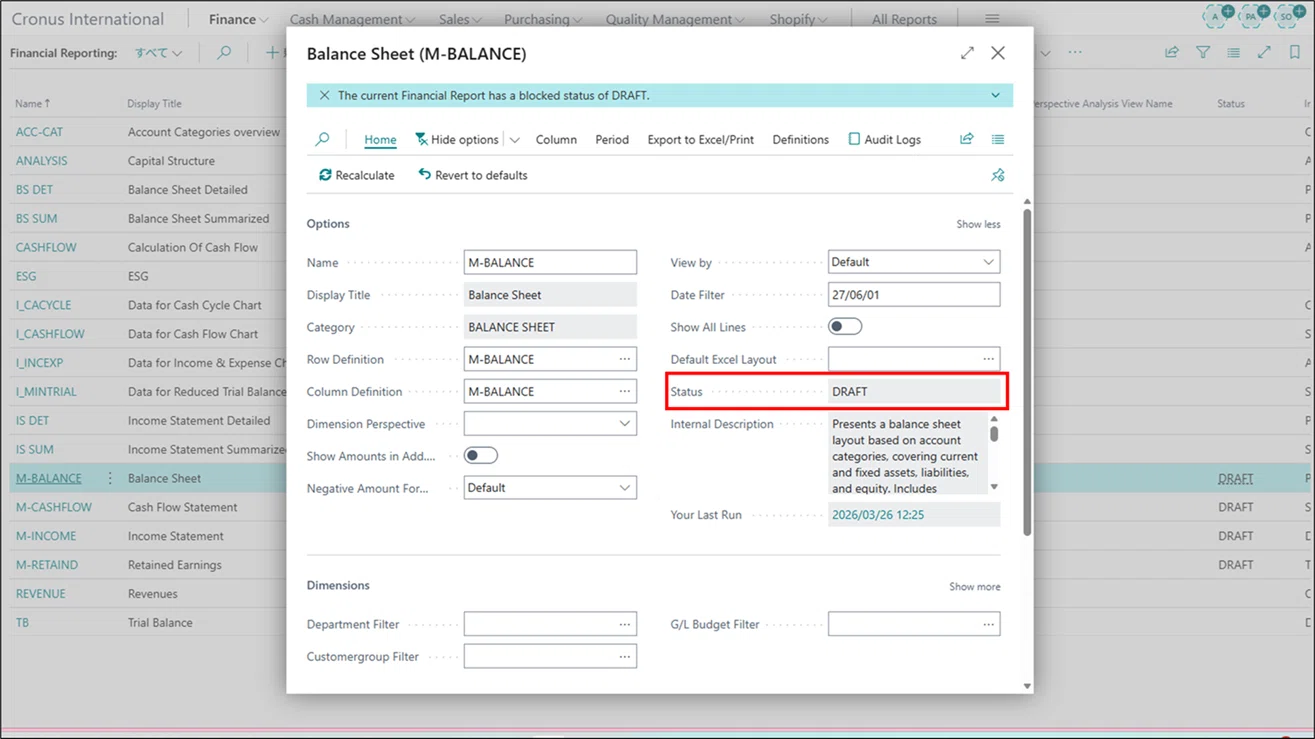Click the bookmark icon on the background page
The width and height of the screenshot is (1315, 739).
[1295, 52]
